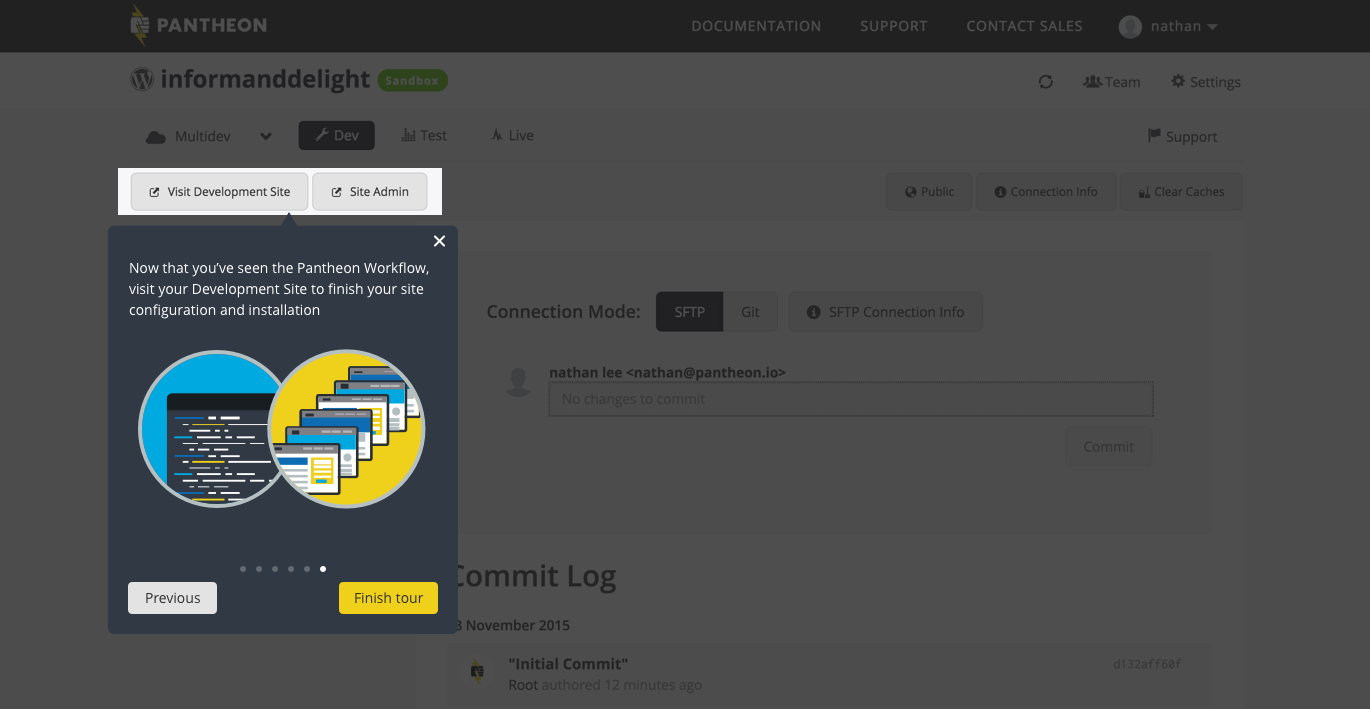Select the Dev environment tab
Viewport: 1370px width, 709px height.
[336, 136]
